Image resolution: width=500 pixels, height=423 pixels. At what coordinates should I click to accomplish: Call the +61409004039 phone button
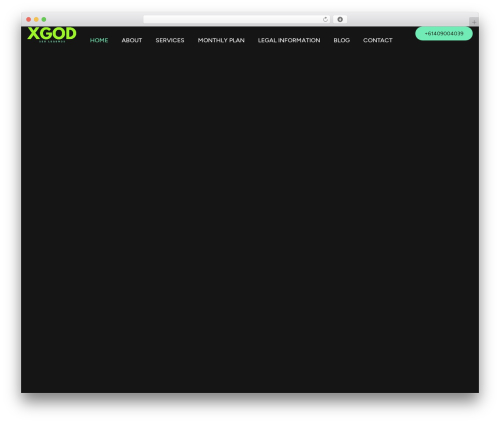pos(444,33)
